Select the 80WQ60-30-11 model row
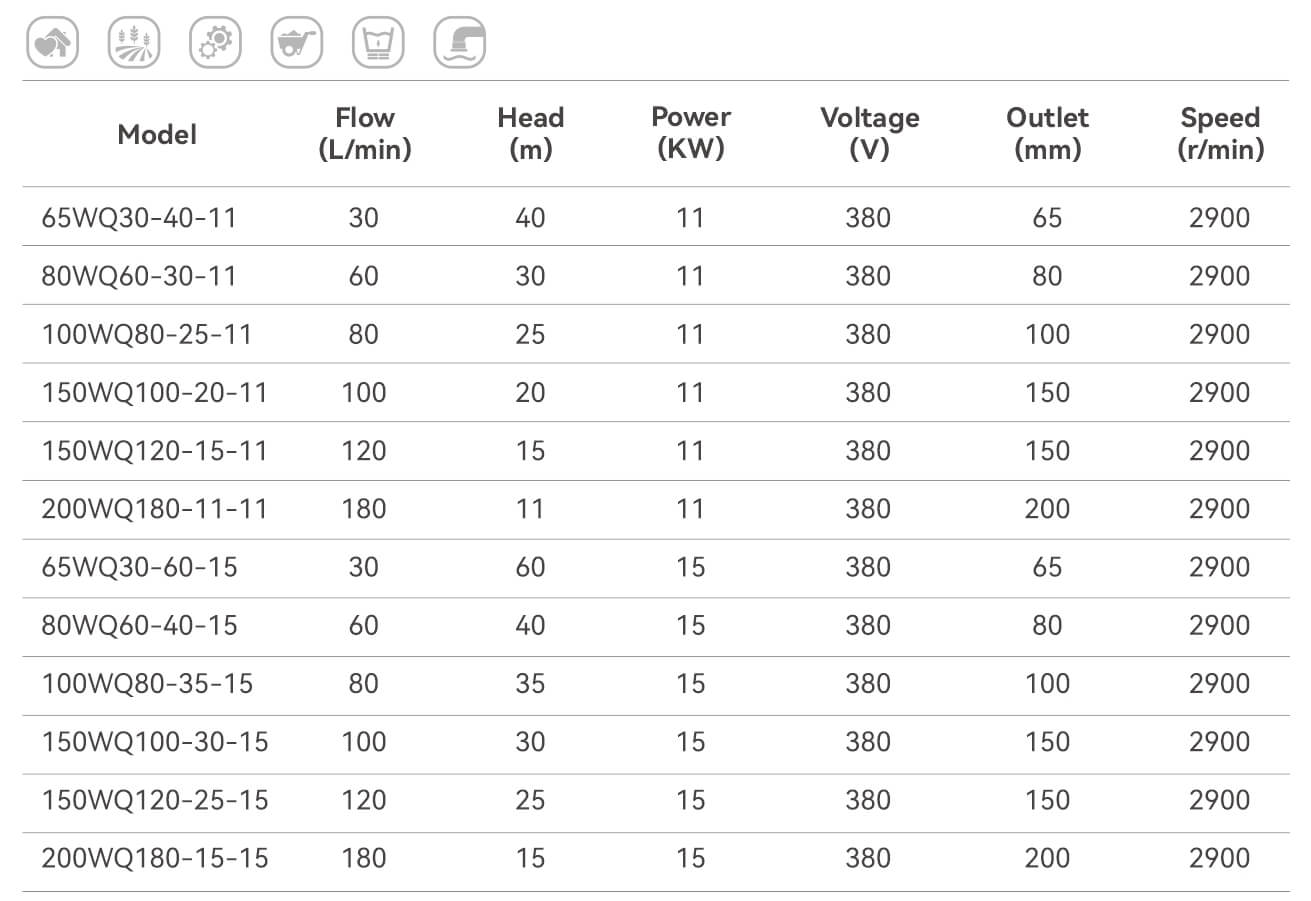Image resolution: width=1311 pixels, height=901 pixels. coord(139,275)
